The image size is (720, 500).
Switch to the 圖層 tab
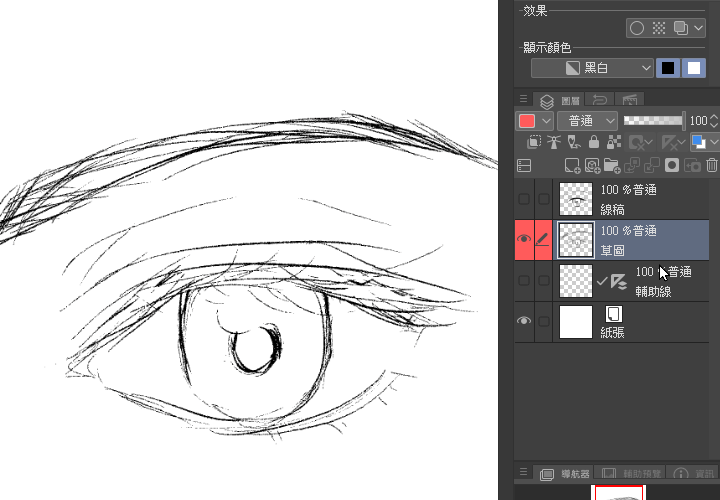point(559,100)
